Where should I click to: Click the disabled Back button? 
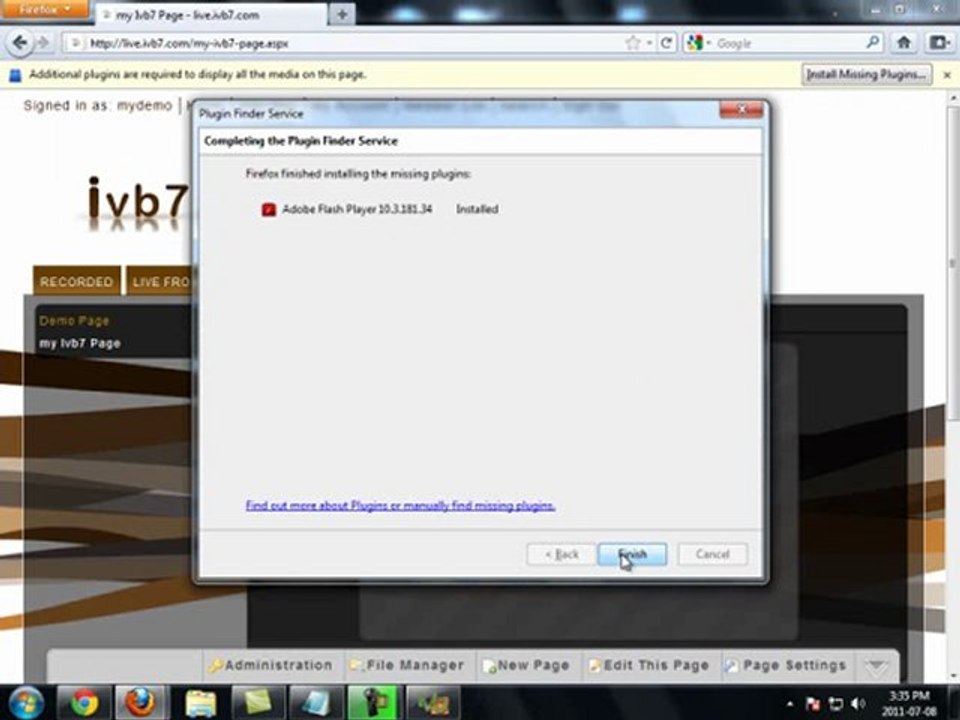[561, 554]
